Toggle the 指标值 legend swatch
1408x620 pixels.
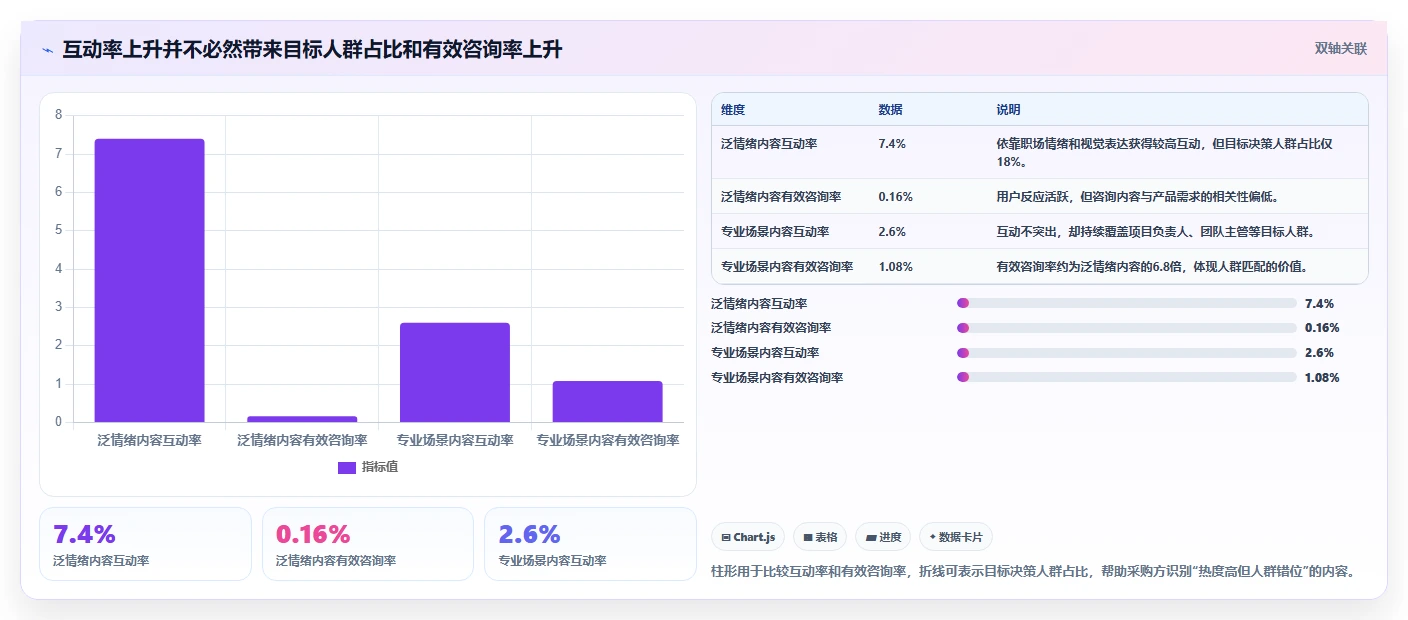tap(347, 467)
